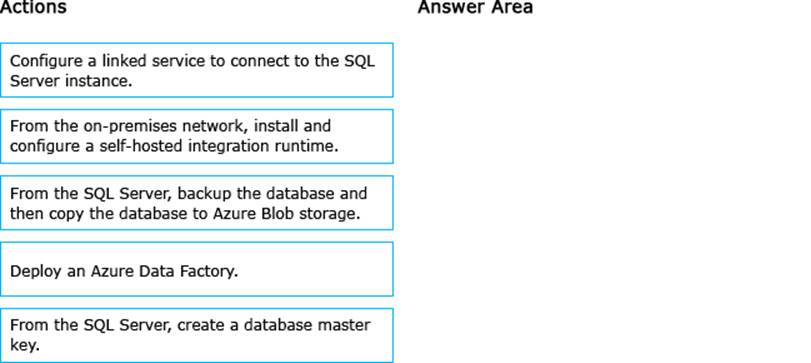
Task: Select the 'Deploy an Azure Data Factory' action
Action: pos(197,269)
